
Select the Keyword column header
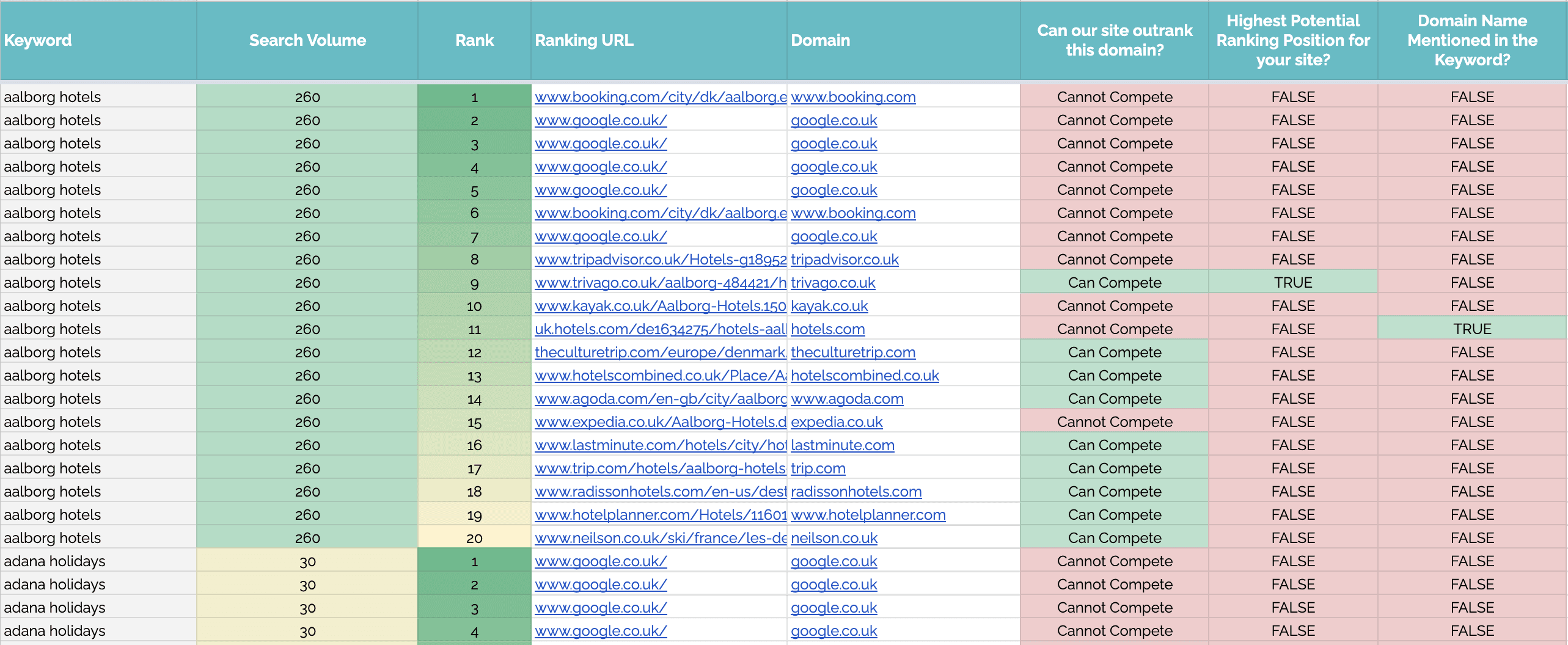pyautogui.click(x=38, y=40)
